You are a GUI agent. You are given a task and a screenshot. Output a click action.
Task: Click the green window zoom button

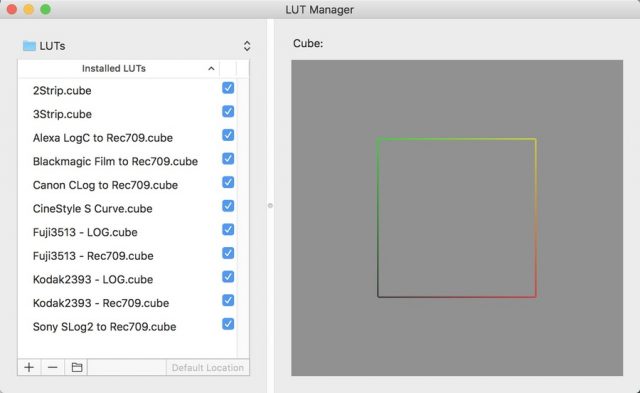[x=46, y=9]
